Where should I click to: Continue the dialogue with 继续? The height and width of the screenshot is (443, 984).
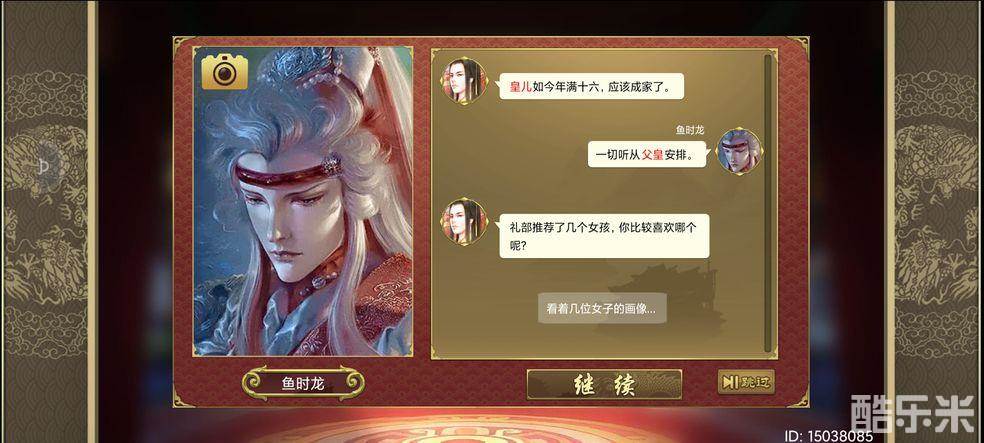point(604,384)
